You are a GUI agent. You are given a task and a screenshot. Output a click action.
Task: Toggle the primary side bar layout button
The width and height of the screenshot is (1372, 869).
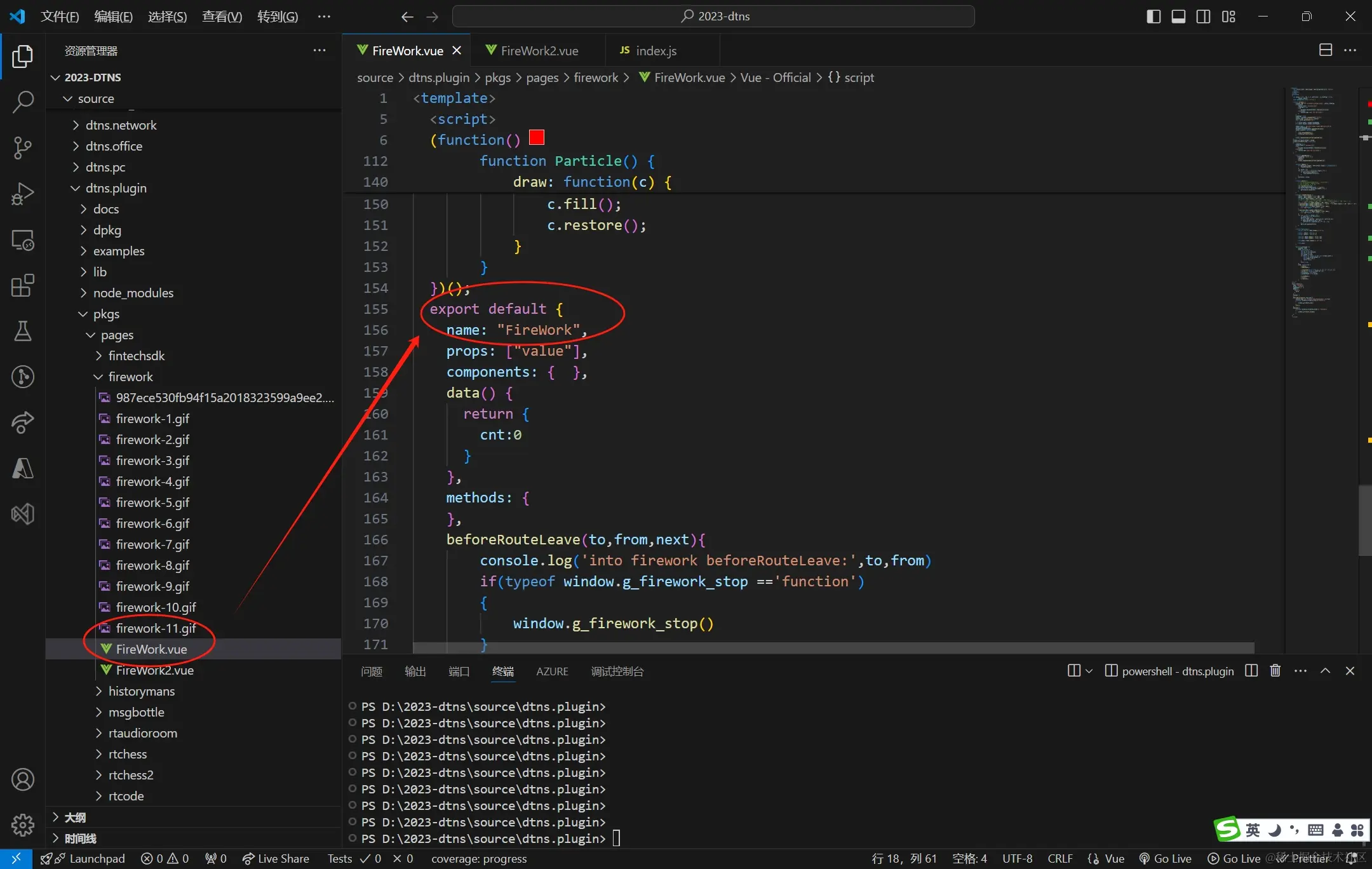click(x=1153, y=17)
